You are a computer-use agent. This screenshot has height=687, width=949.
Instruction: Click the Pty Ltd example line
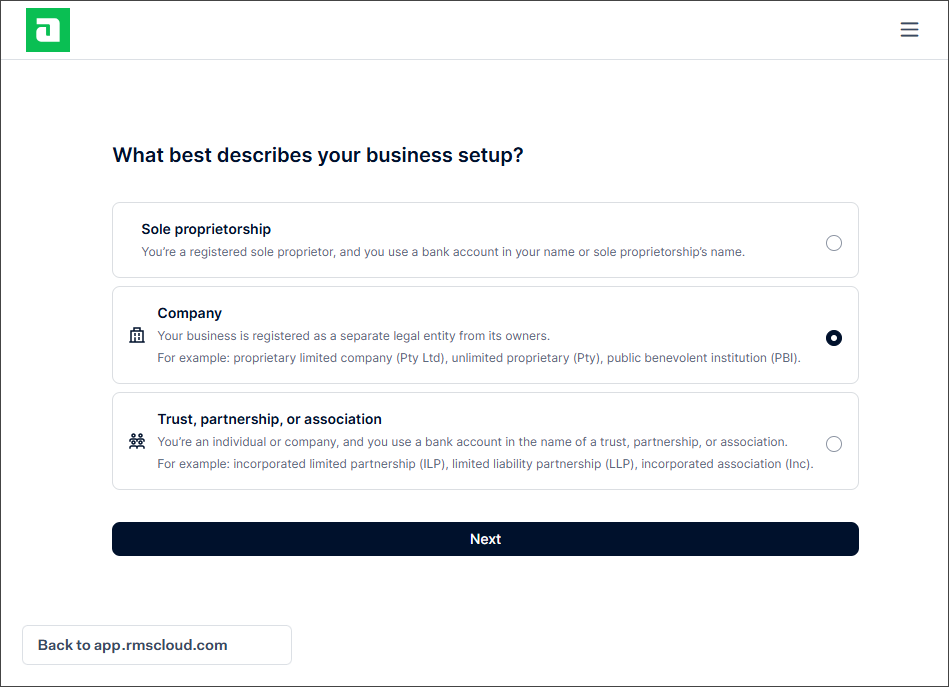[x=479, y=358]
